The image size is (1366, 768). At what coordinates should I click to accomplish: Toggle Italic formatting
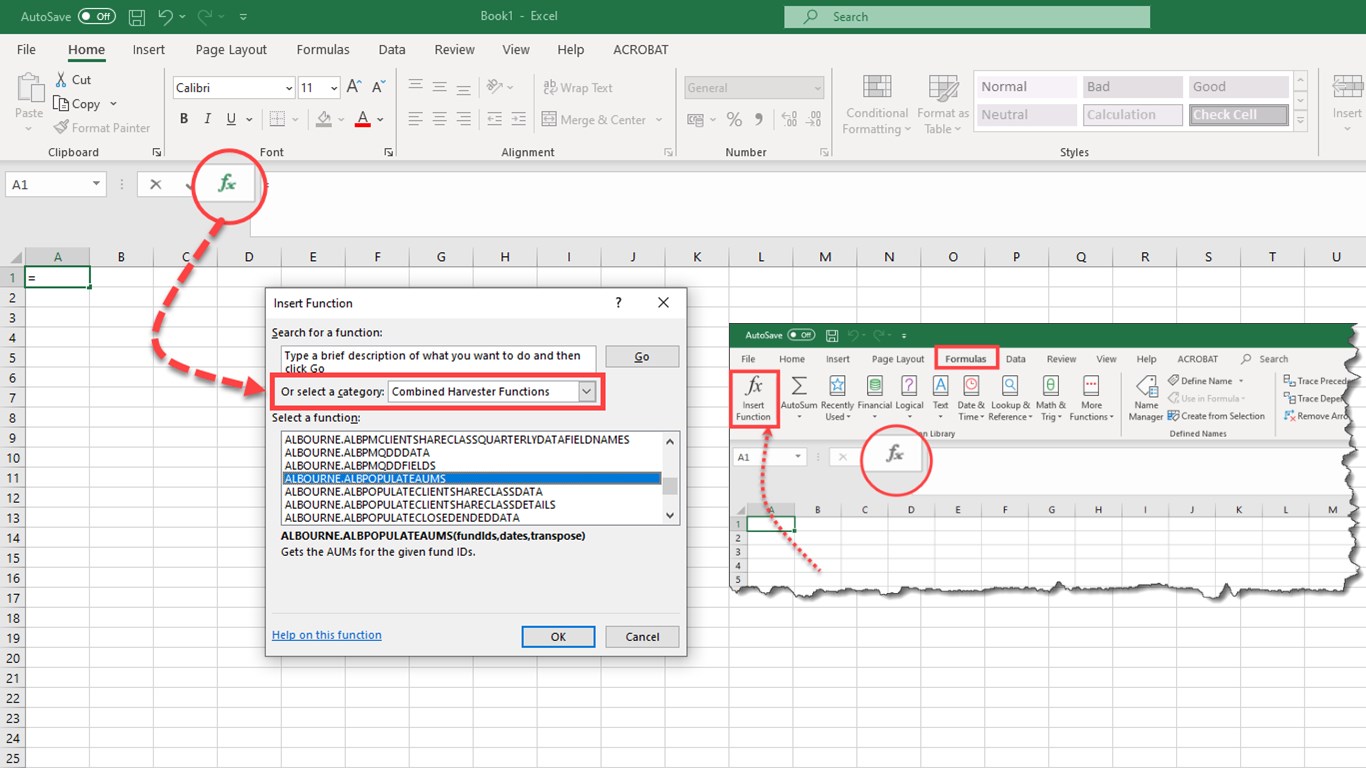coord(208,119)
